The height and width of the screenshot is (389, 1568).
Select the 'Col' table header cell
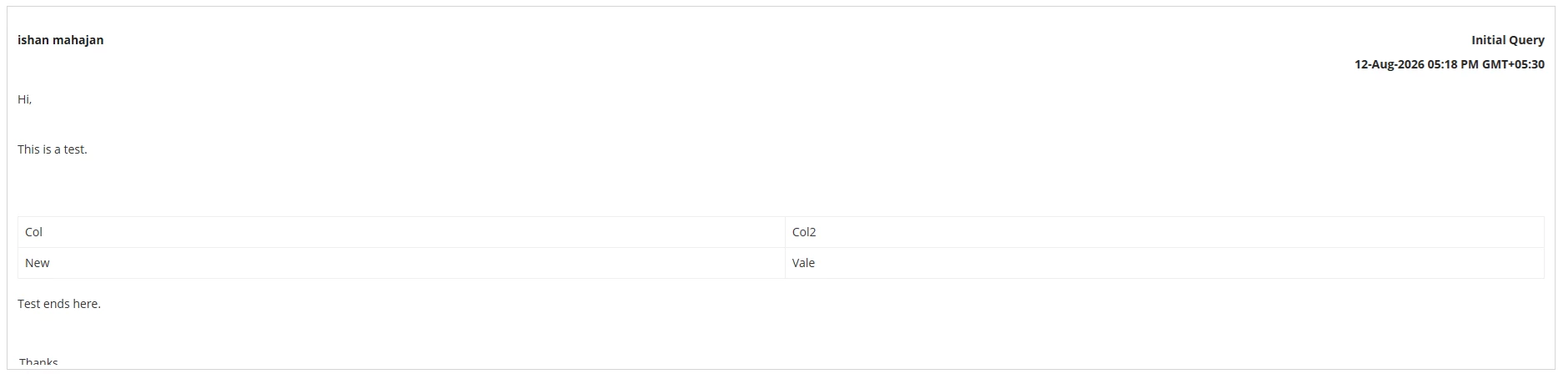coord(401,232)
